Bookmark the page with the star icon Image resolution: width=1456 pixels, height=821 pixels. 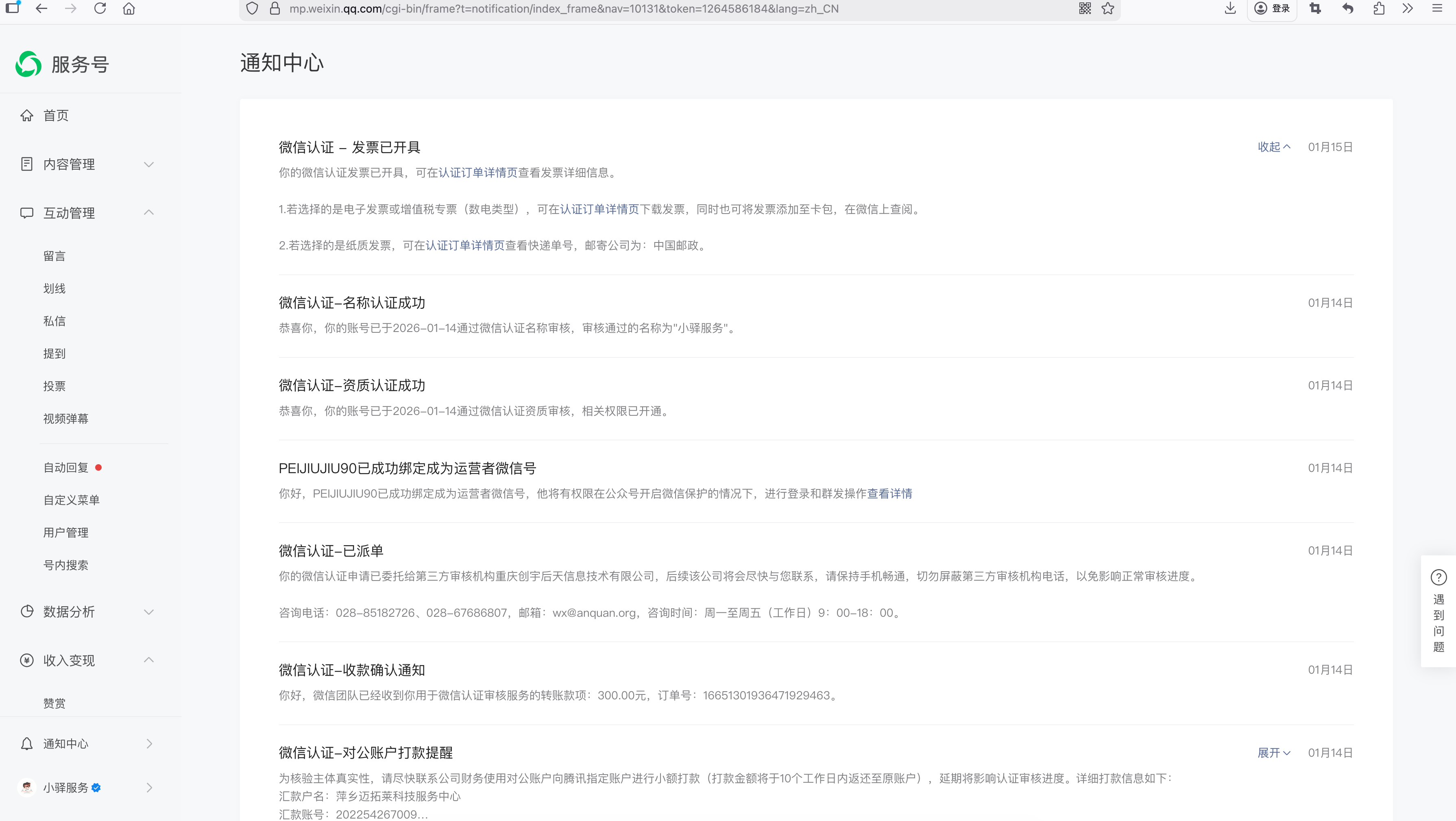pos(1108,9)
